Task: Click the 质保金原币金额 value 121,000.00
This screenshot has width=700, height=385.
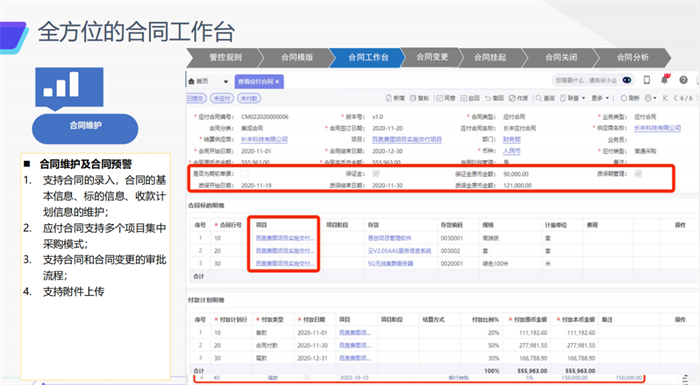Action: 517,185
